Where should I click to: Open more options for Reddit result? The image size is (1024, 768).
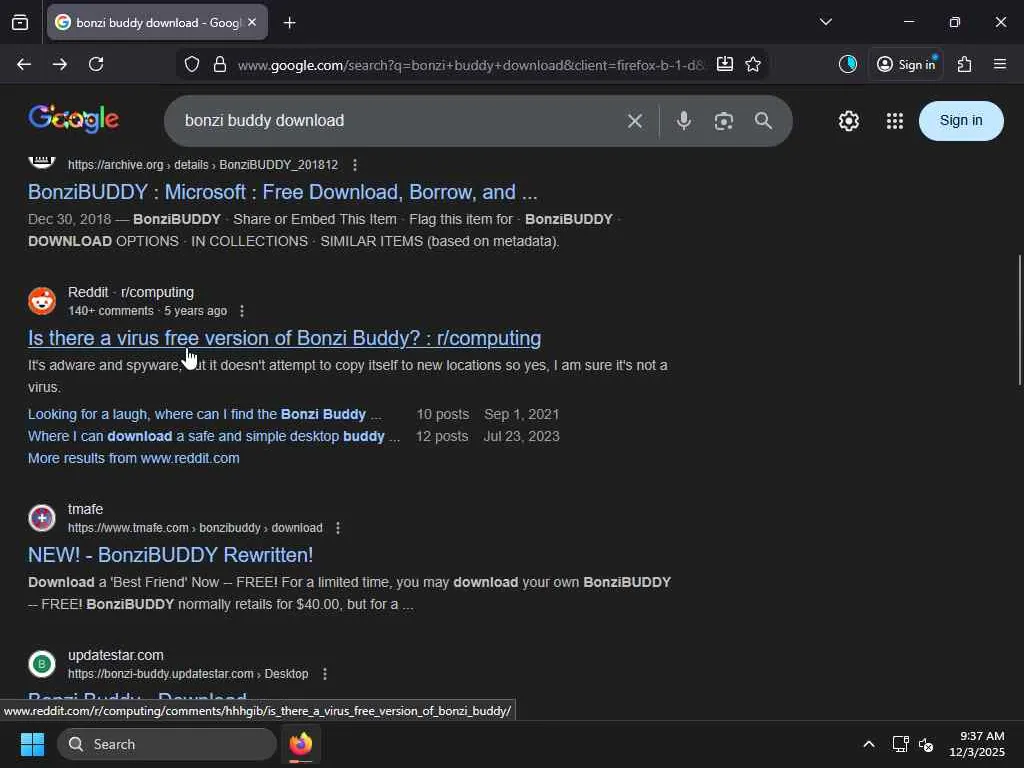click(x=242, y=311)
